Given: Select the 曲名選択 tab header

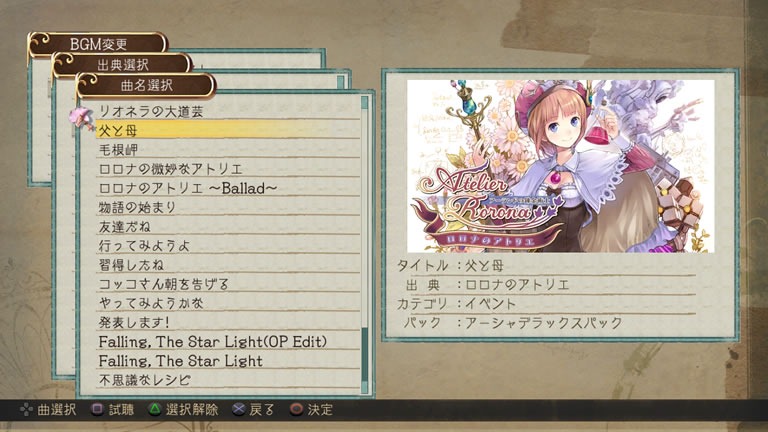Looking at the screenshot, I should click(146, 85).
